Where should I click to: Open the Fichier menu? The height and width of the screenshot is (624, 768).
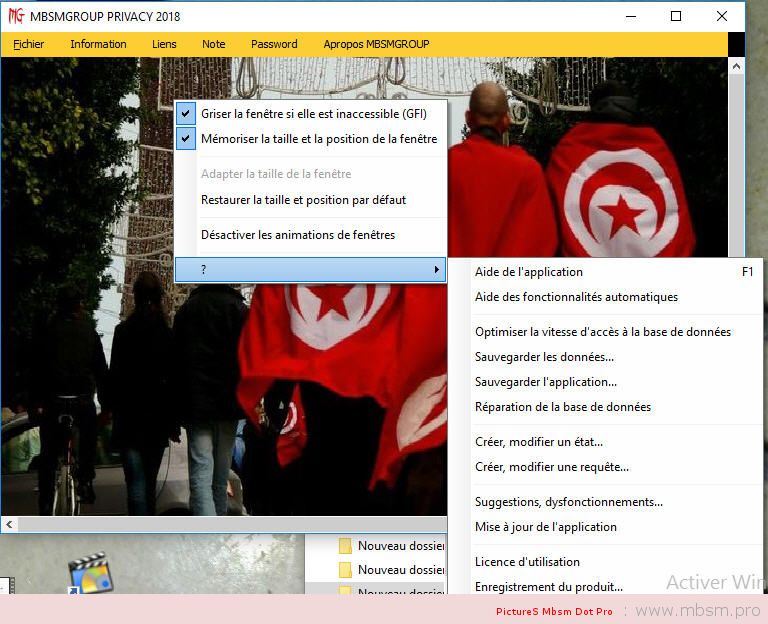tap(29, 44)
